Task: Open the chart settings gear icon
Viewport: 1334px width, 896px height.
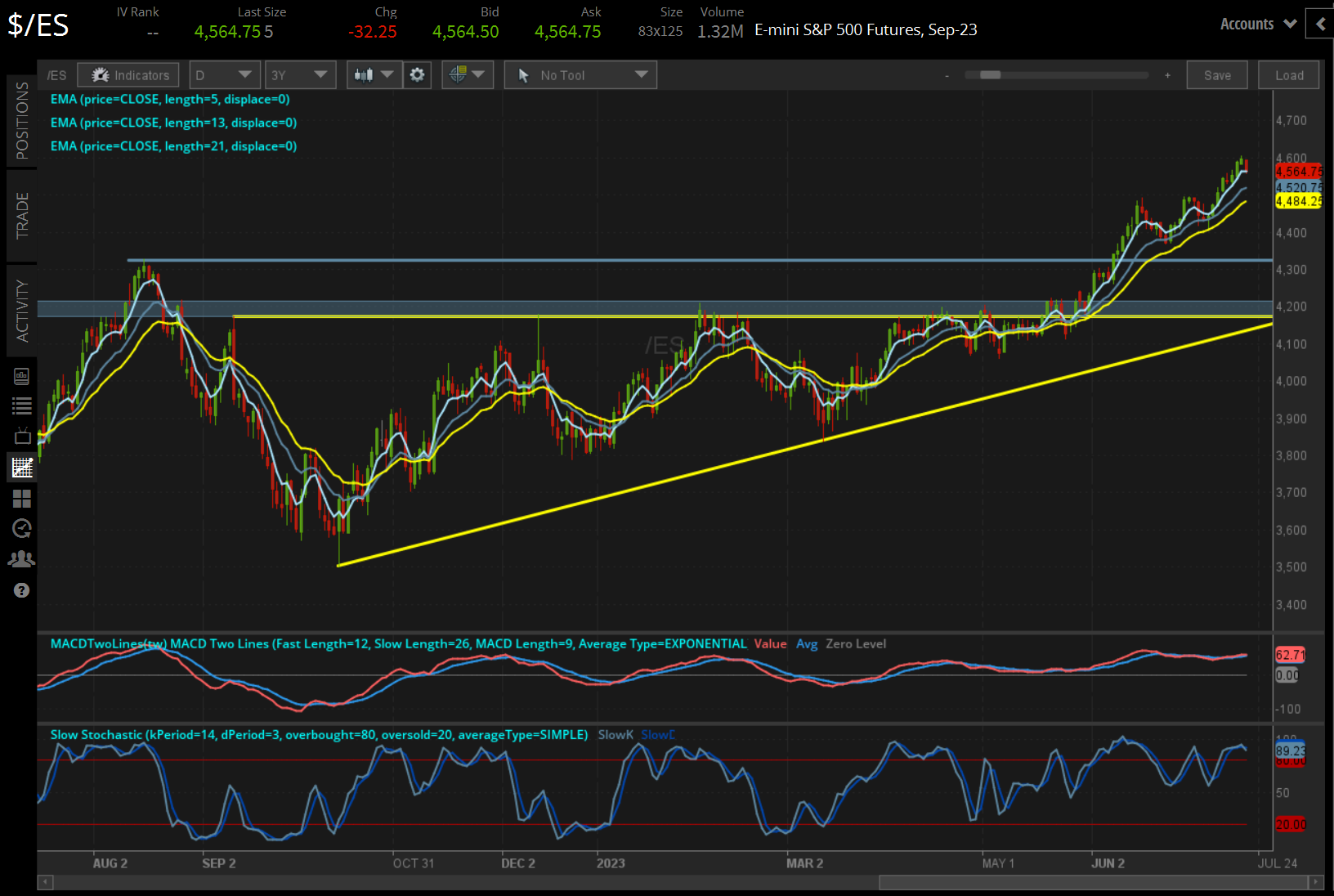Action: pos(417,74)
